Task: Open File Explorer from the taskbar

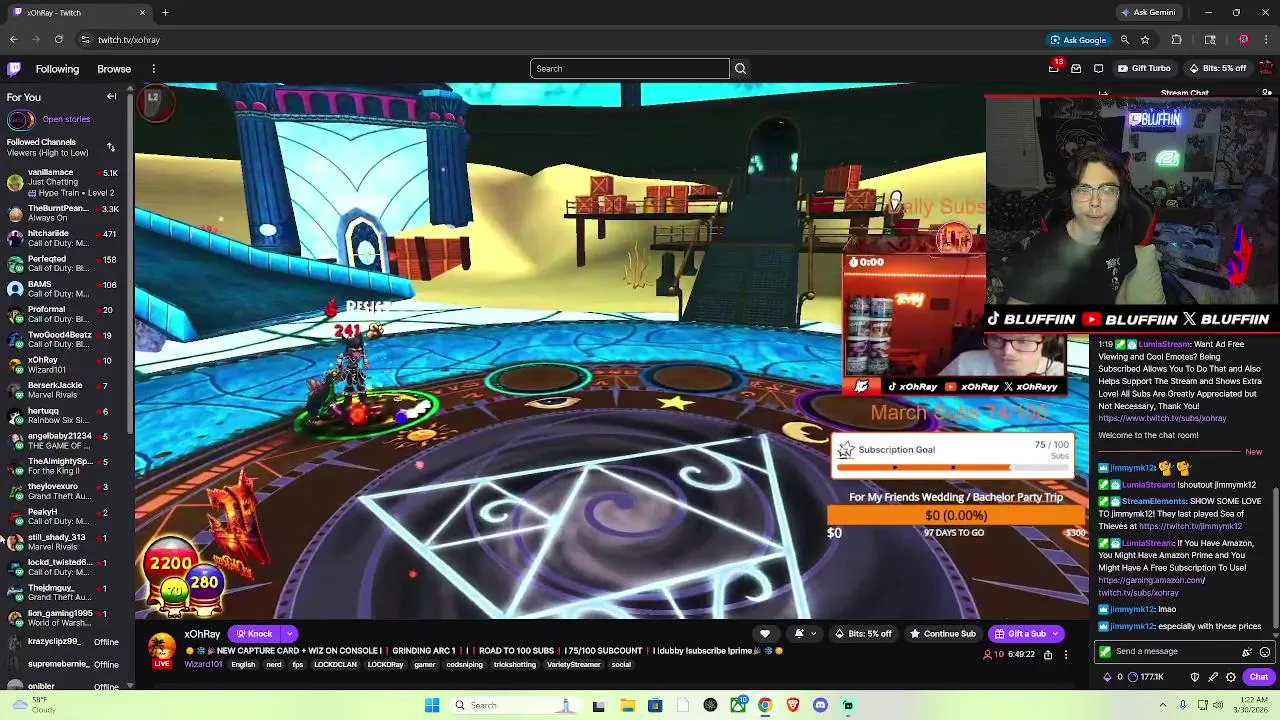Action: (628, 705)
